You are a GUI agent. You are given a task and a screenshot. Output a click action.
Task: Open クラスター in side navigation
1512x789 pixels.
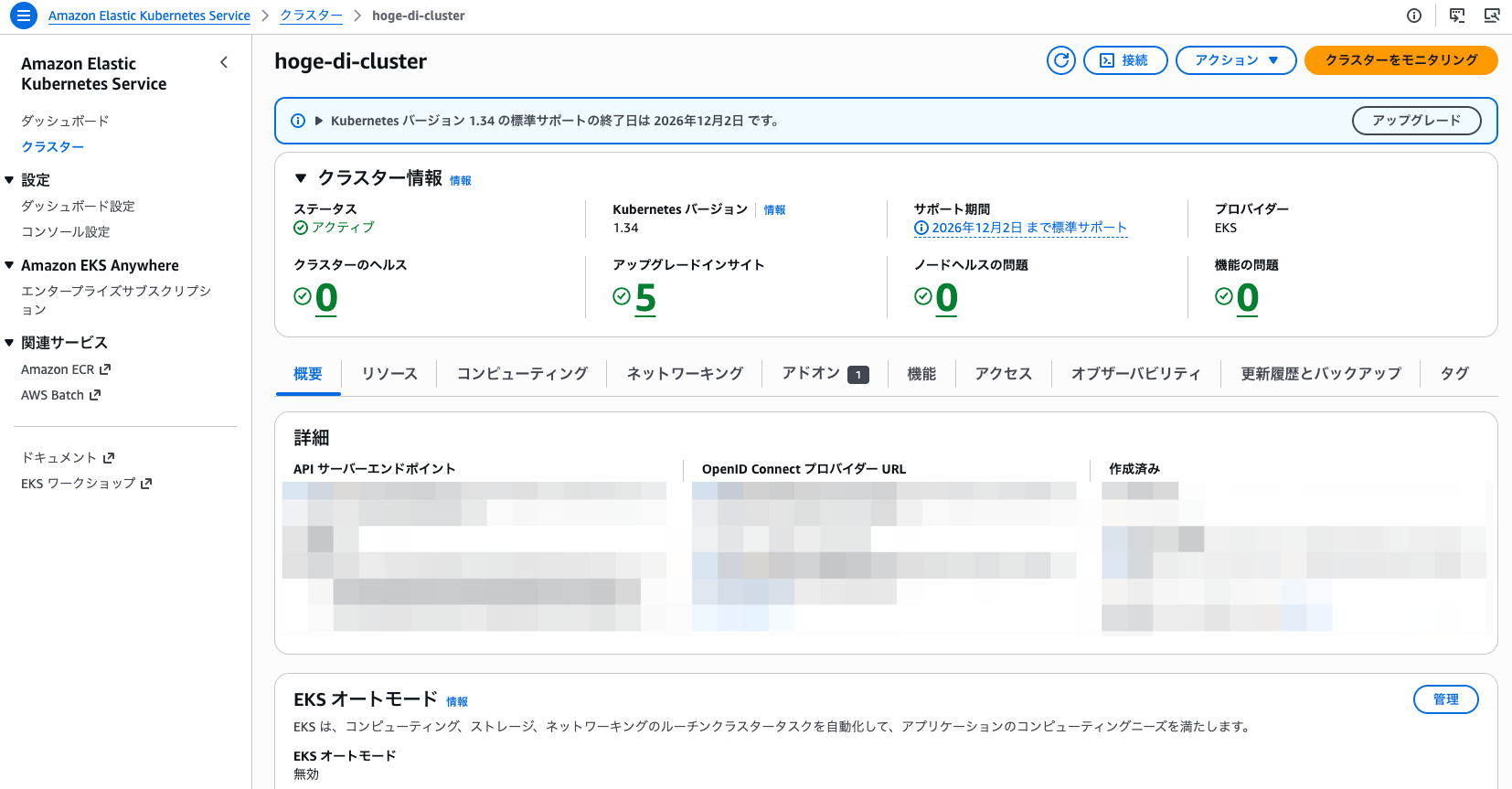pyautogui.click(x=53, y=146)
